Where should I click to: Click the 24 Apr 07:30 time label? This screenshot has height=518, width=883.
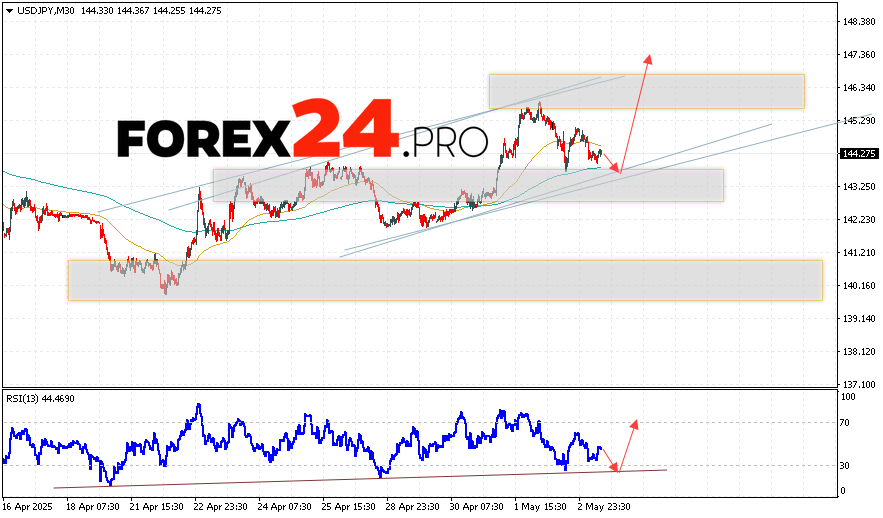[285, 507]
